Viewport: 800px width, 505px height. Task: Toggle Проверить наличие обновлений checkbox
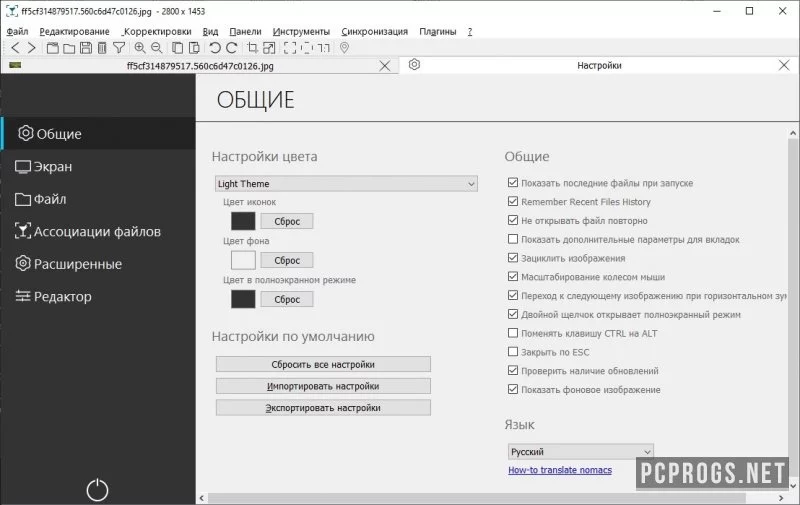[x=513, y=370]
